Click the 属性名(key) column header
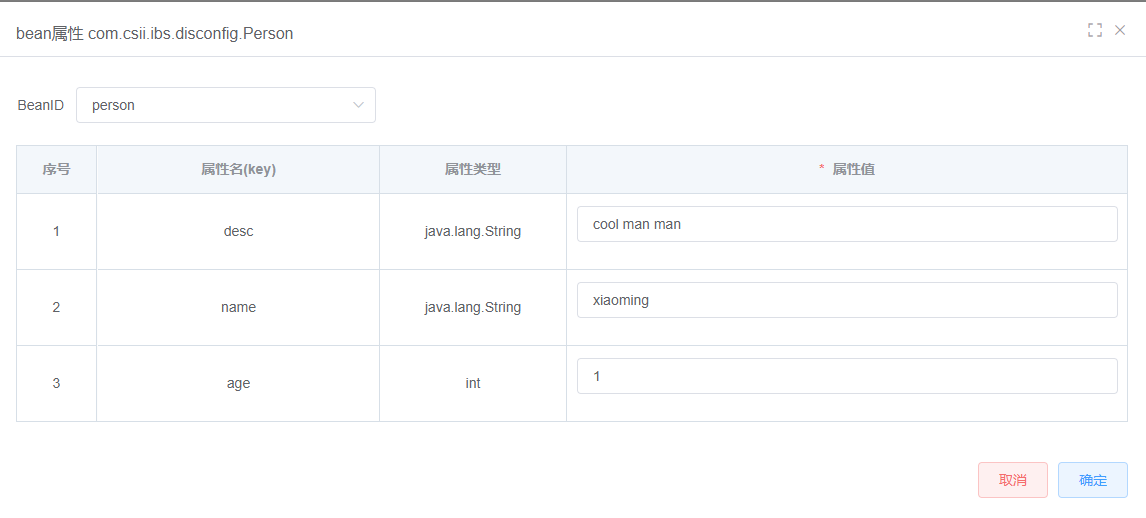The height and width of the screenshot is (518, 1146). [x=238, y=170]
